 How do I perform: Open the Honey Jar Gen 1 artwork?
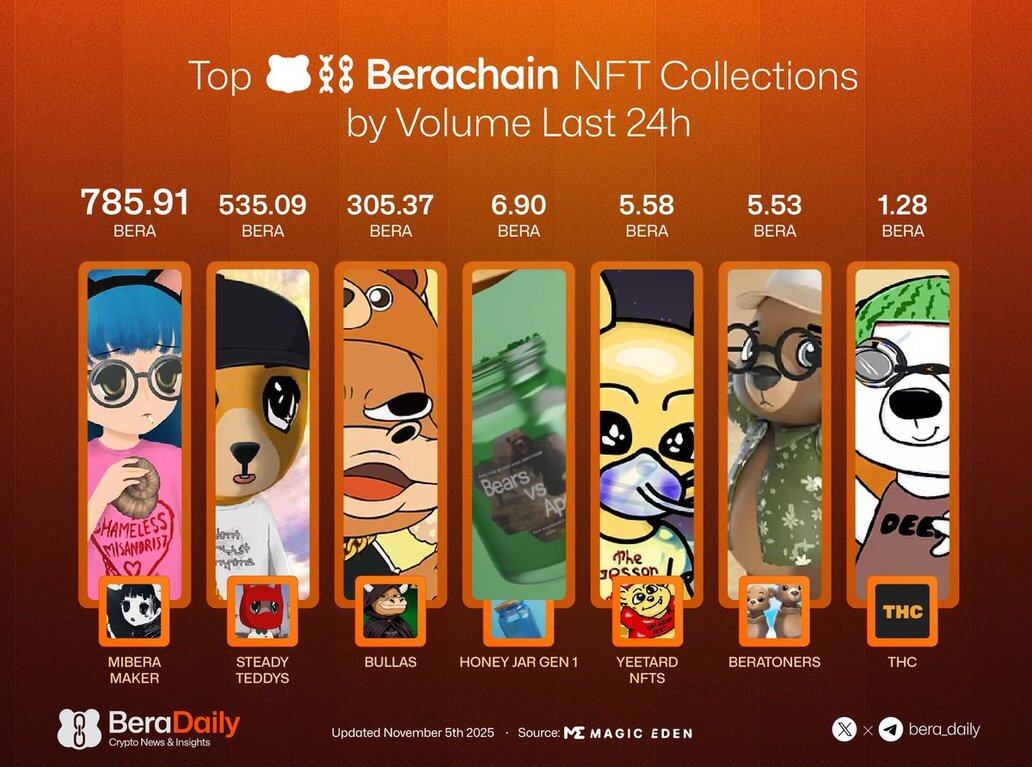click(x=518, y=420)
